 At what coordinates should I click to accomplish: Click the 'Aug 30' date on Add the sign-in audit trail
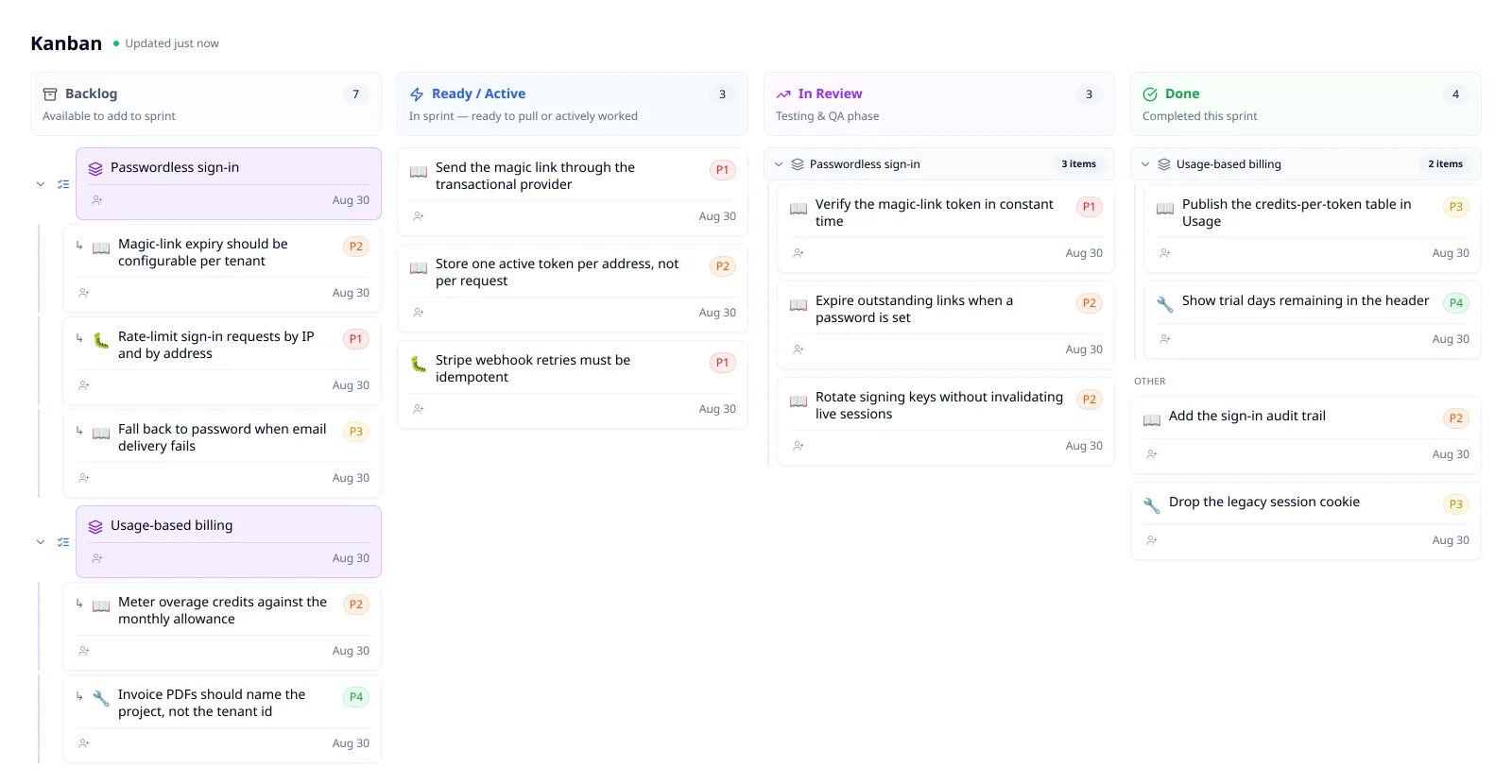pos(1451,454)
